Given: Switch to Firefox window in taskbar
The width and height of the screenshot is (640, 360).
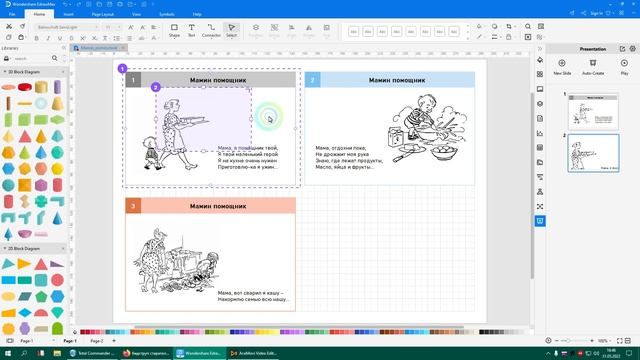Looking at the screenshot, I should pyautogui.click(x=146, y=353).
